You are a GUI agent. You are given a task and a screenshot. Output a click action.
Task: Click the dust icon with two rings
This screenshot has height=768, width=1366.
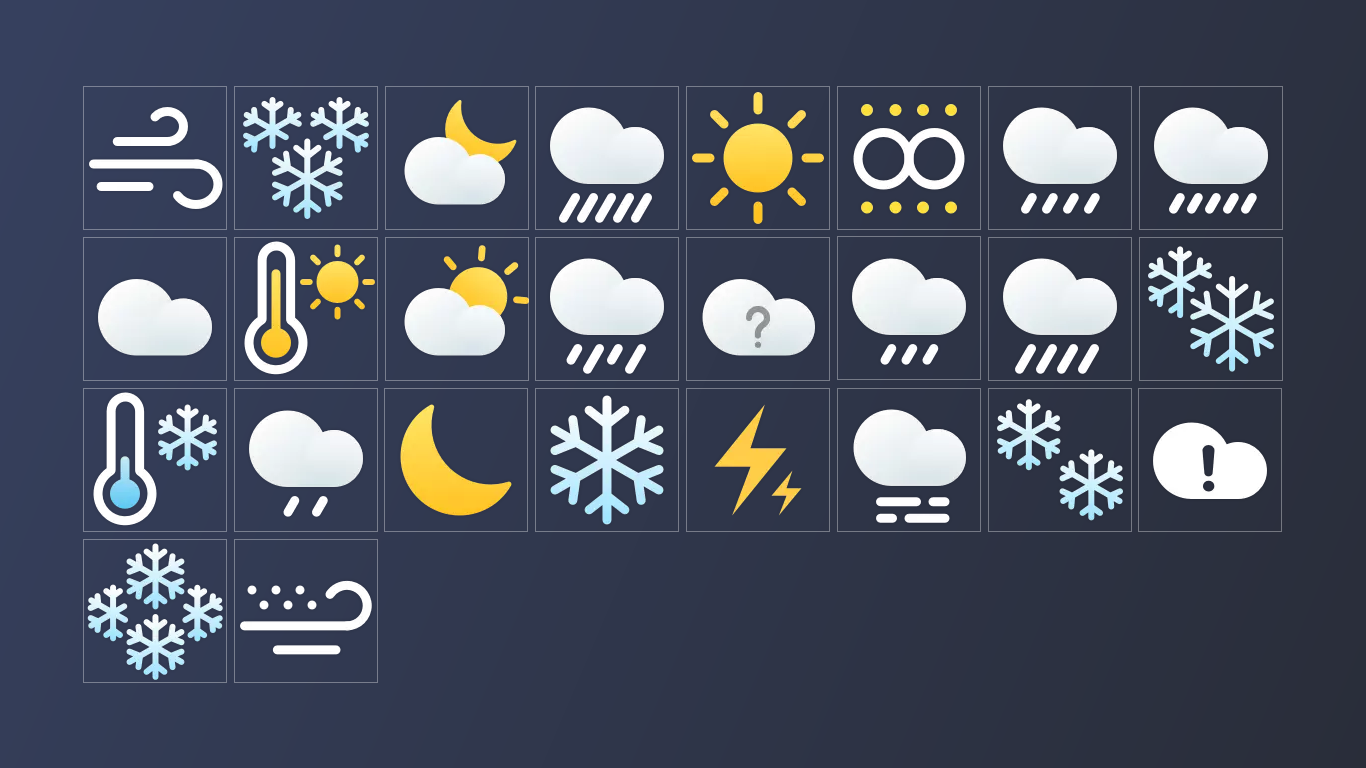909,158
